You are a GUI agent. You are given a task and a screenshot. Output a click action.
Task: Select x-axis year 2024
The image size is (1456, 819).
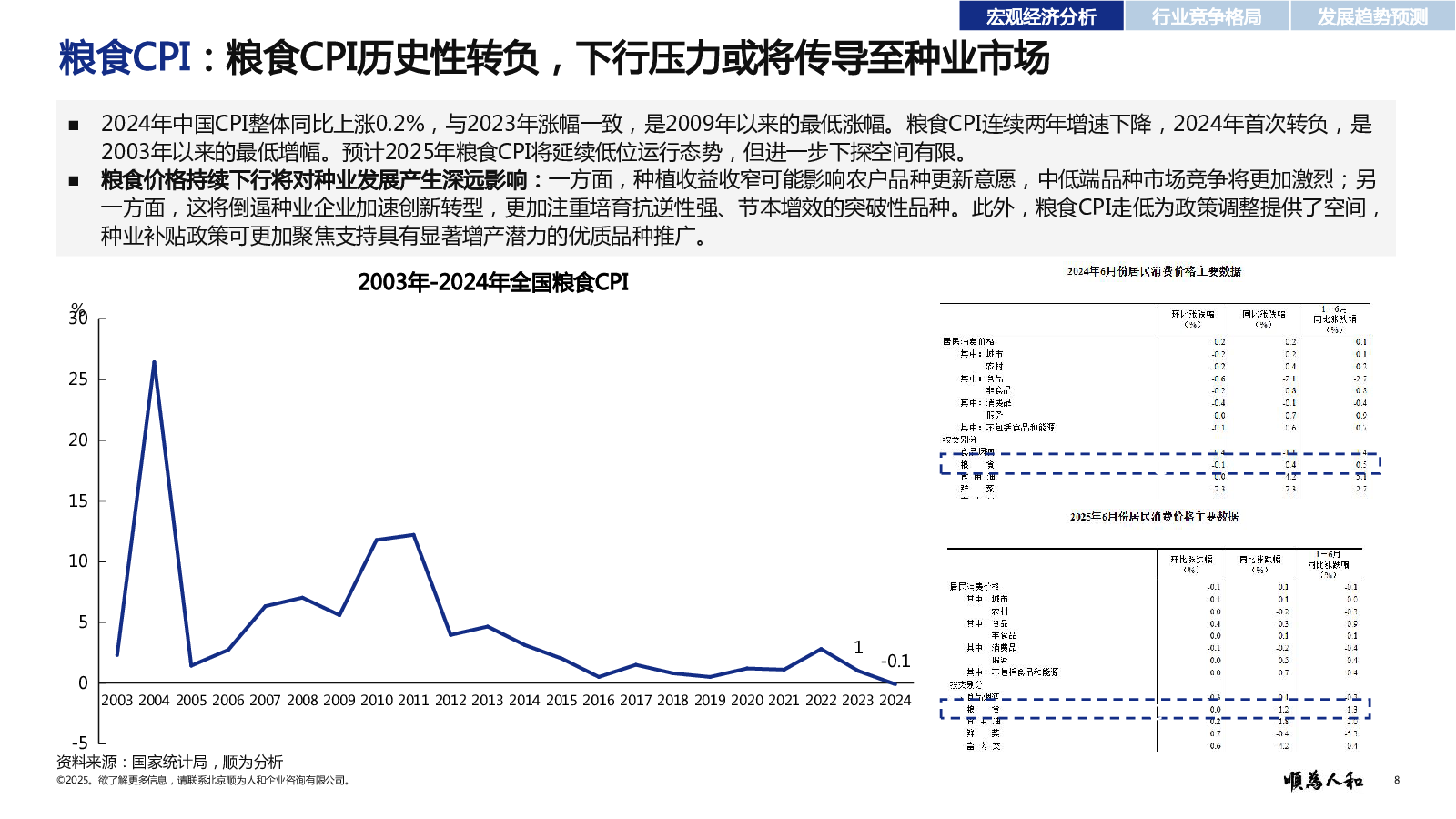895,701
